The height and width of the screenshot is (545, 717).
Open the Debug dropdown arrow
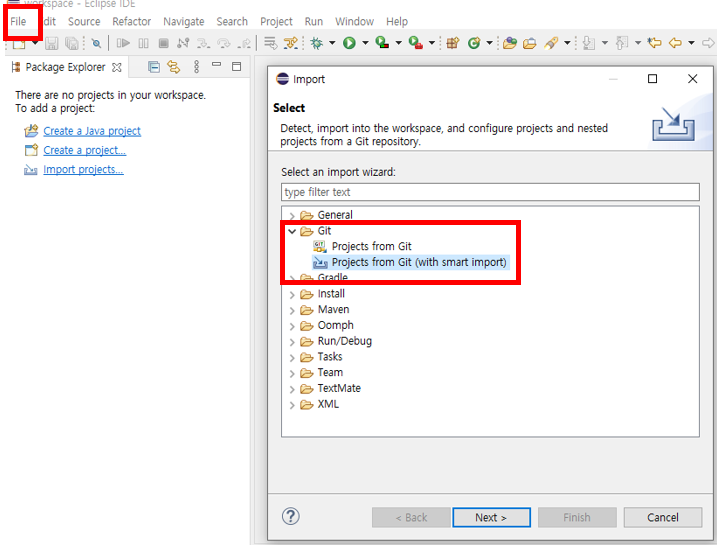tap(332, 43)
